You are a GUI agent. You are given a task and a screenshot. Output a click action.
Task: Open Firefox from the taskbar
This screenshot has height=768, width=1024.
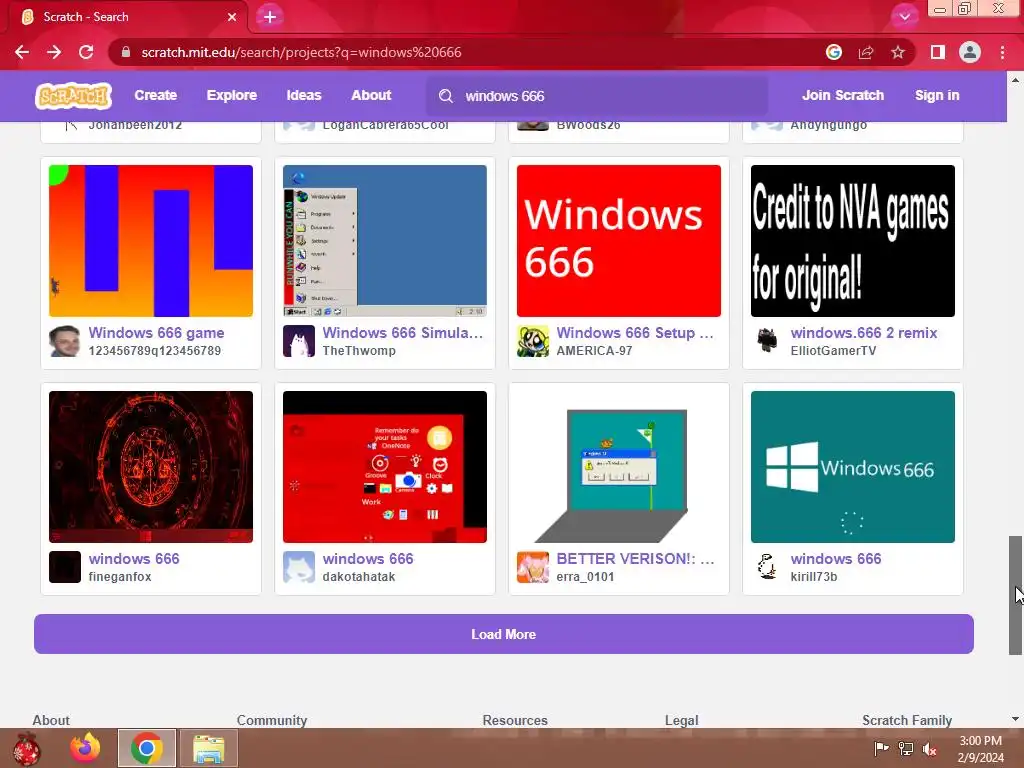coord(86,748)
